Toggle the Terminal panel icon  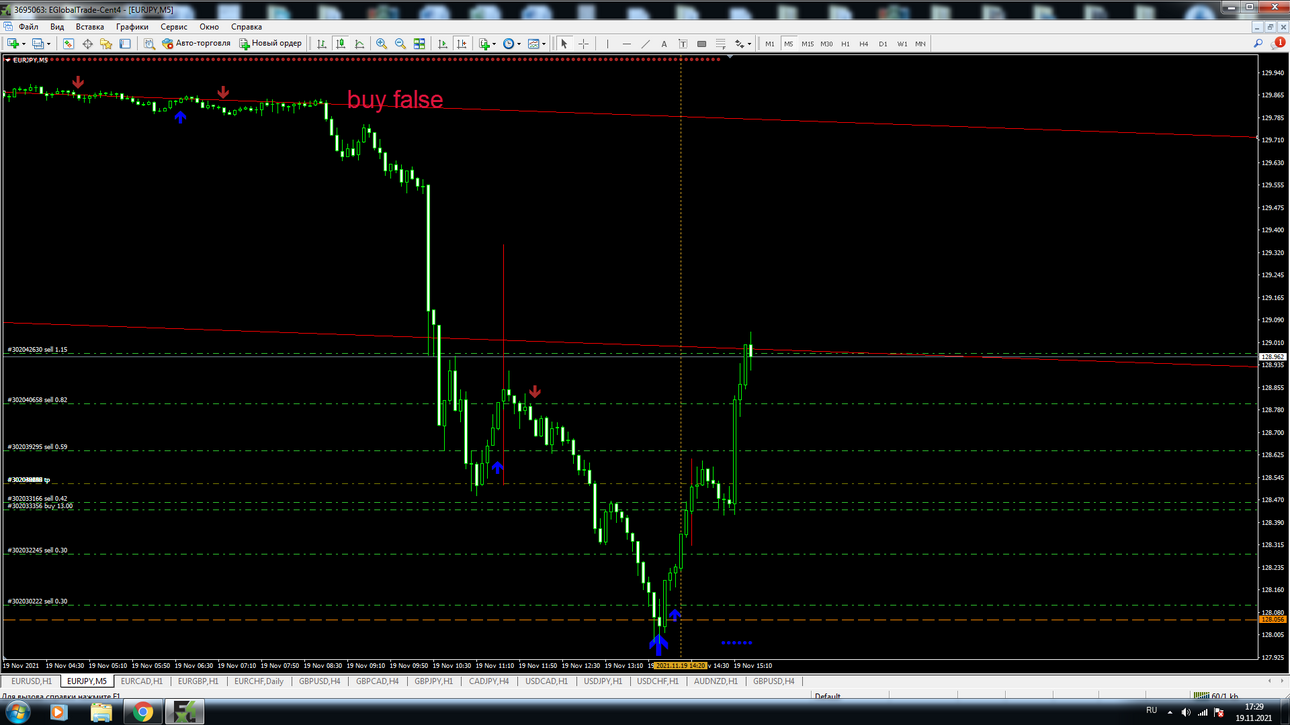click(x=125, y=44)
